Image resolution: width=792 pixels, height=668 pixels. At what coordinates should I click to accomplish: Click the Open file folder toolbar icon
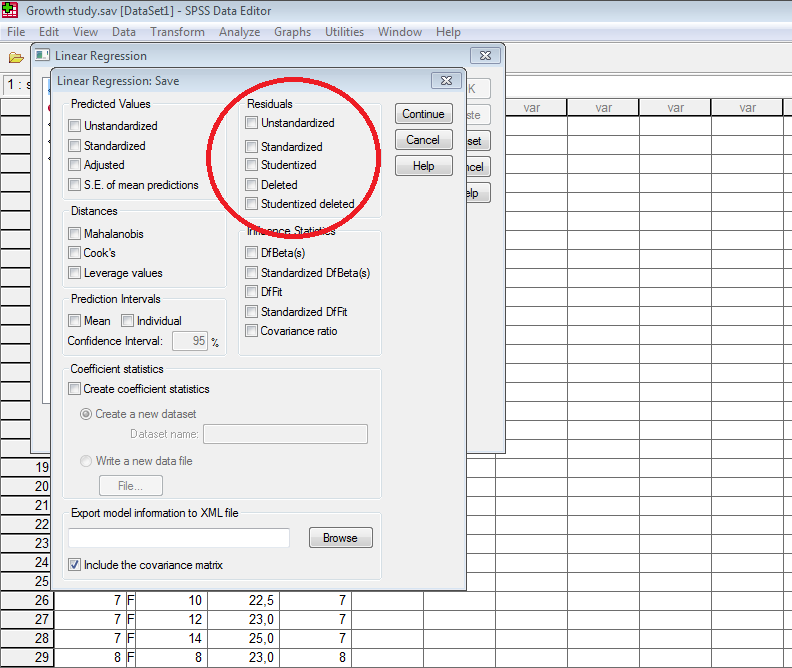point(16,57)
